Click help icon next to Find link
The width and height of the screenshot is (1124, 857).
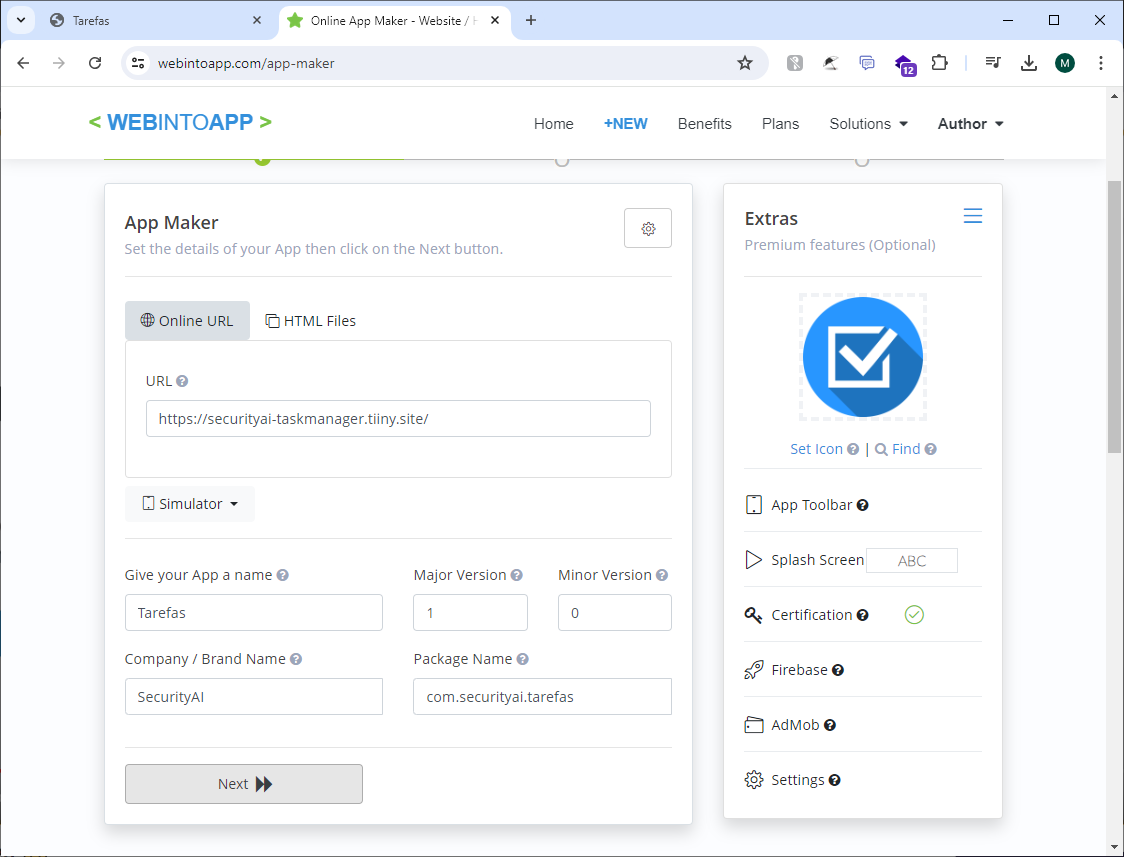(930, 449)
